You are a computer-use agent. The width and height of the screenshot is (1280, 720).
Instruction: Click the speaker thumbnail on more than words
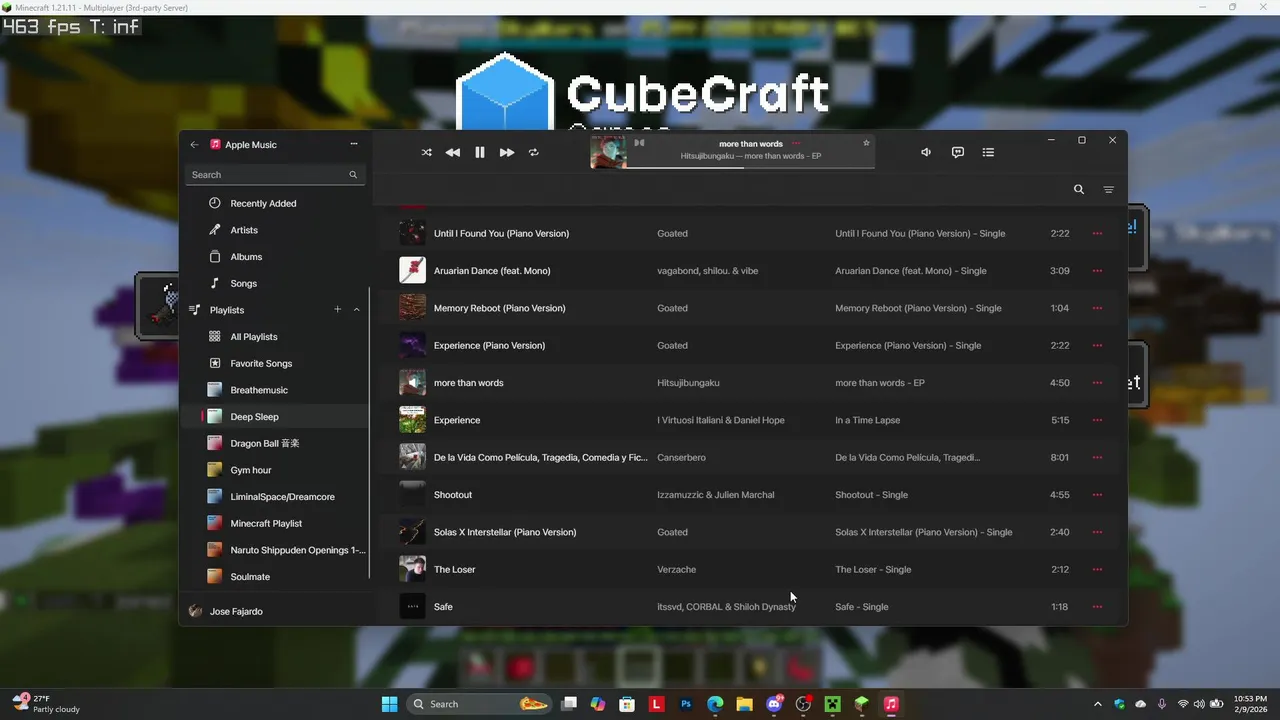[x=412, y=382]
